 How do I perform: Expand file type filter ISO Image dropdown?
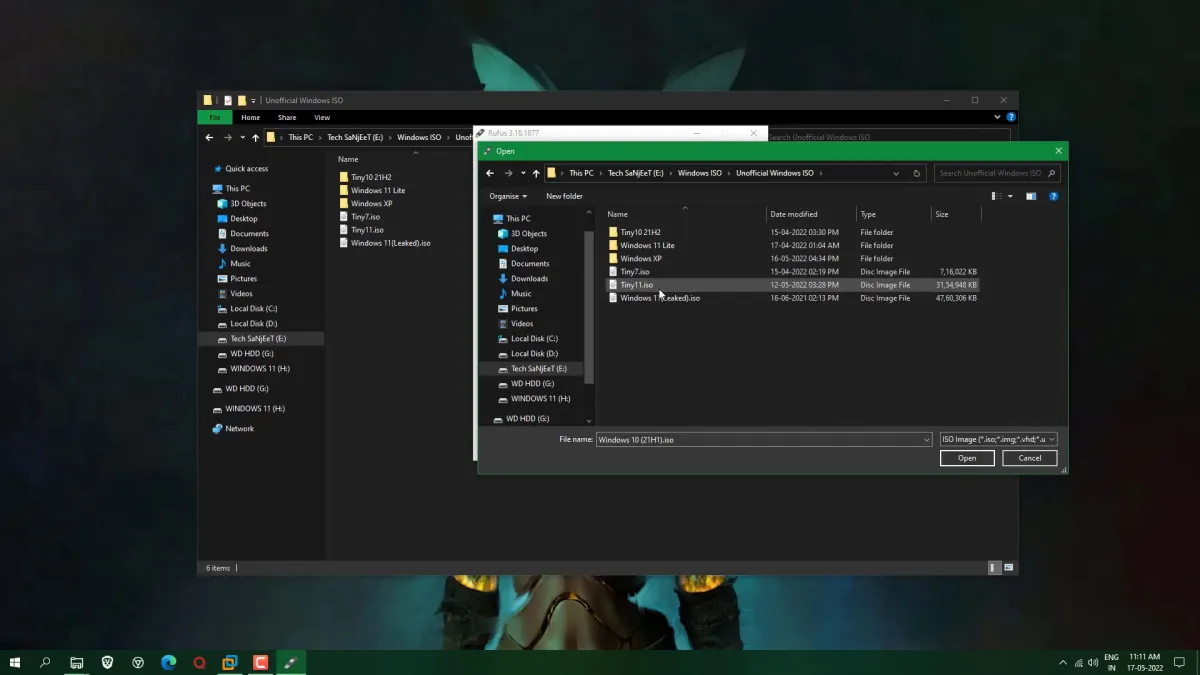tap(1051, 439)
